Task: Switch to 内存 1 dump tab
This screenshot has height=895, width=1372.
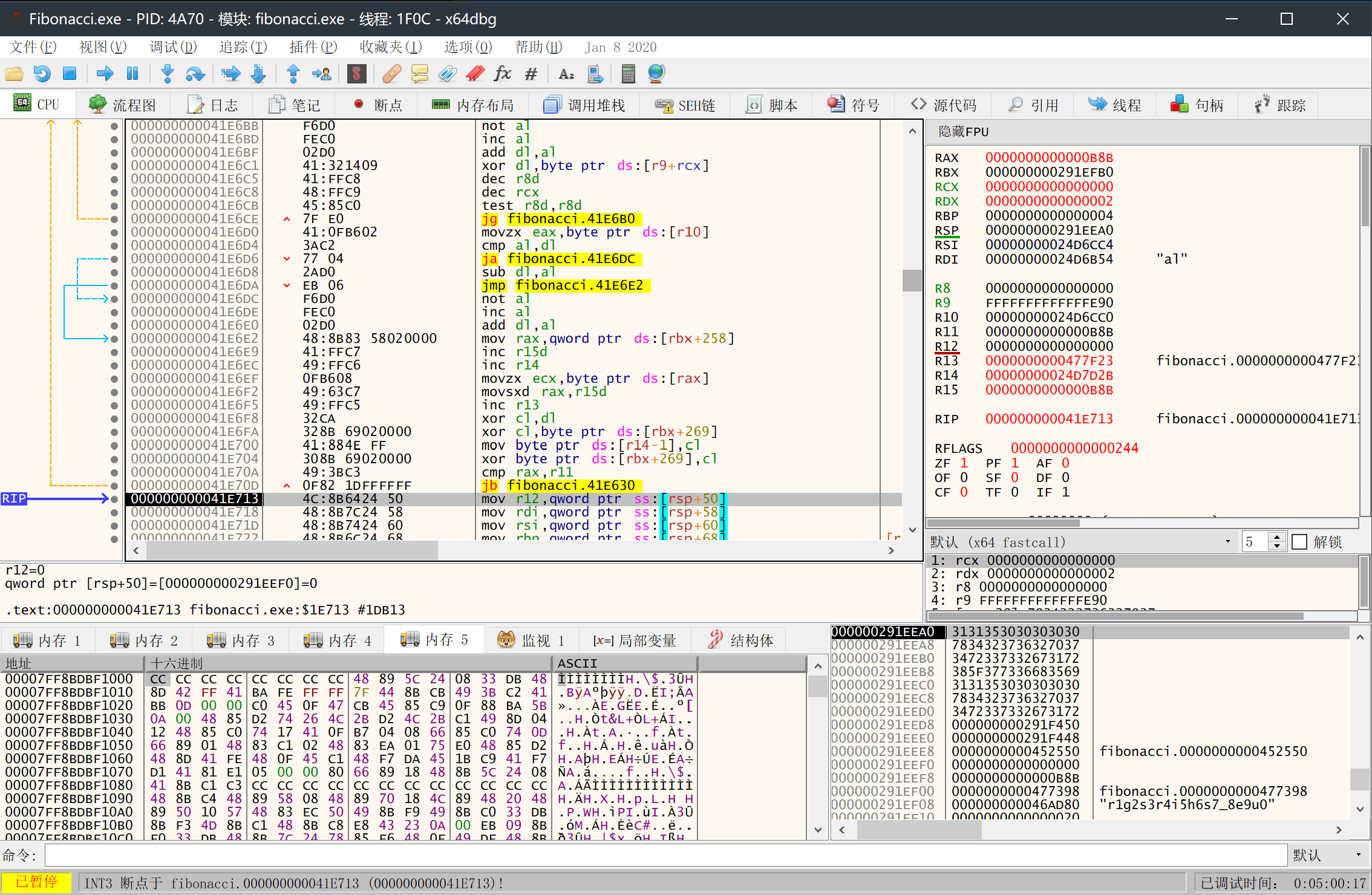Action: pyautogui.click(x=47, y=640)
